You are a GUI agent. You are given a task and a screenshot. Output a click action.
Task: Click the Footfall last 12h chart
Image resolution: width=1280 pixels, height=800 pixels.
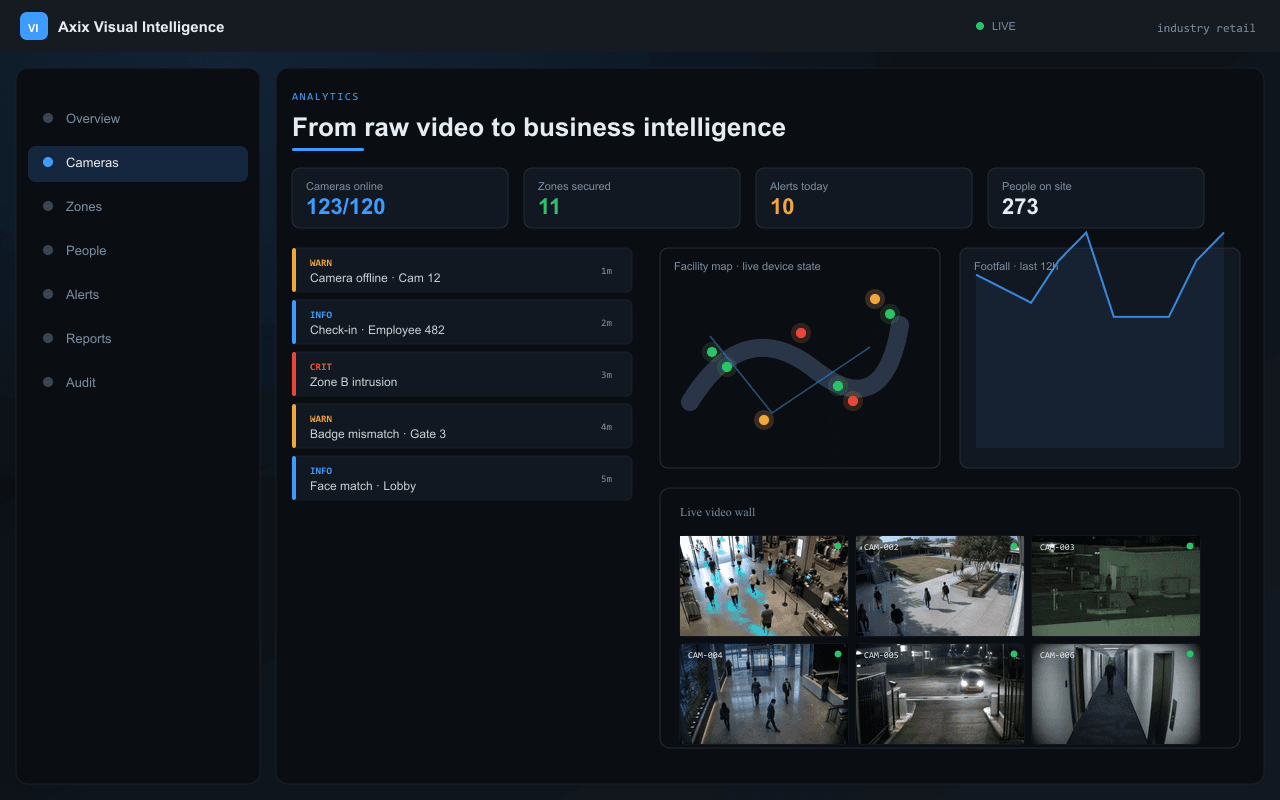click(1100, 358)
